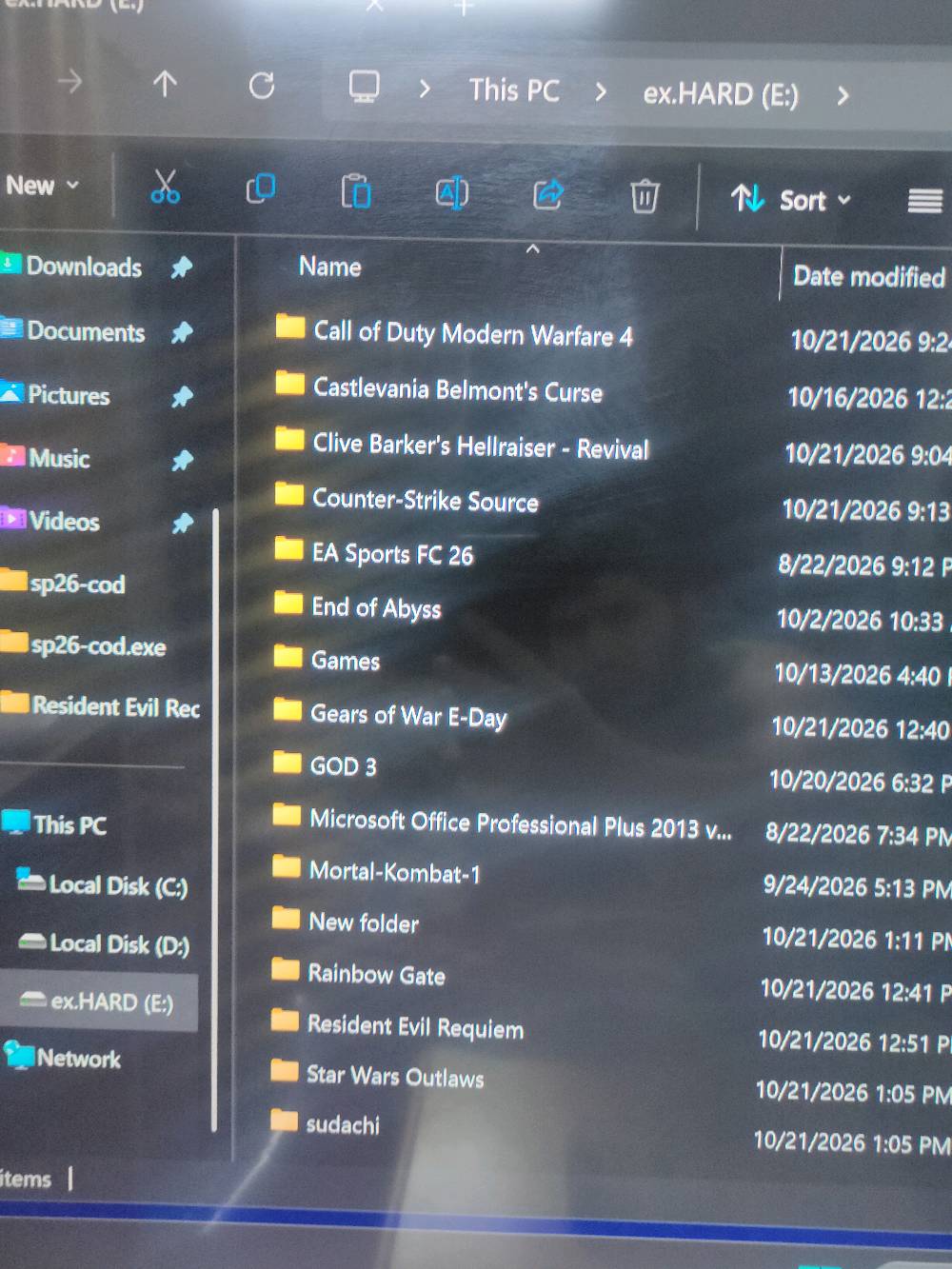
Task: Click the monitor icon in address bar
Action: click(364, 88)
